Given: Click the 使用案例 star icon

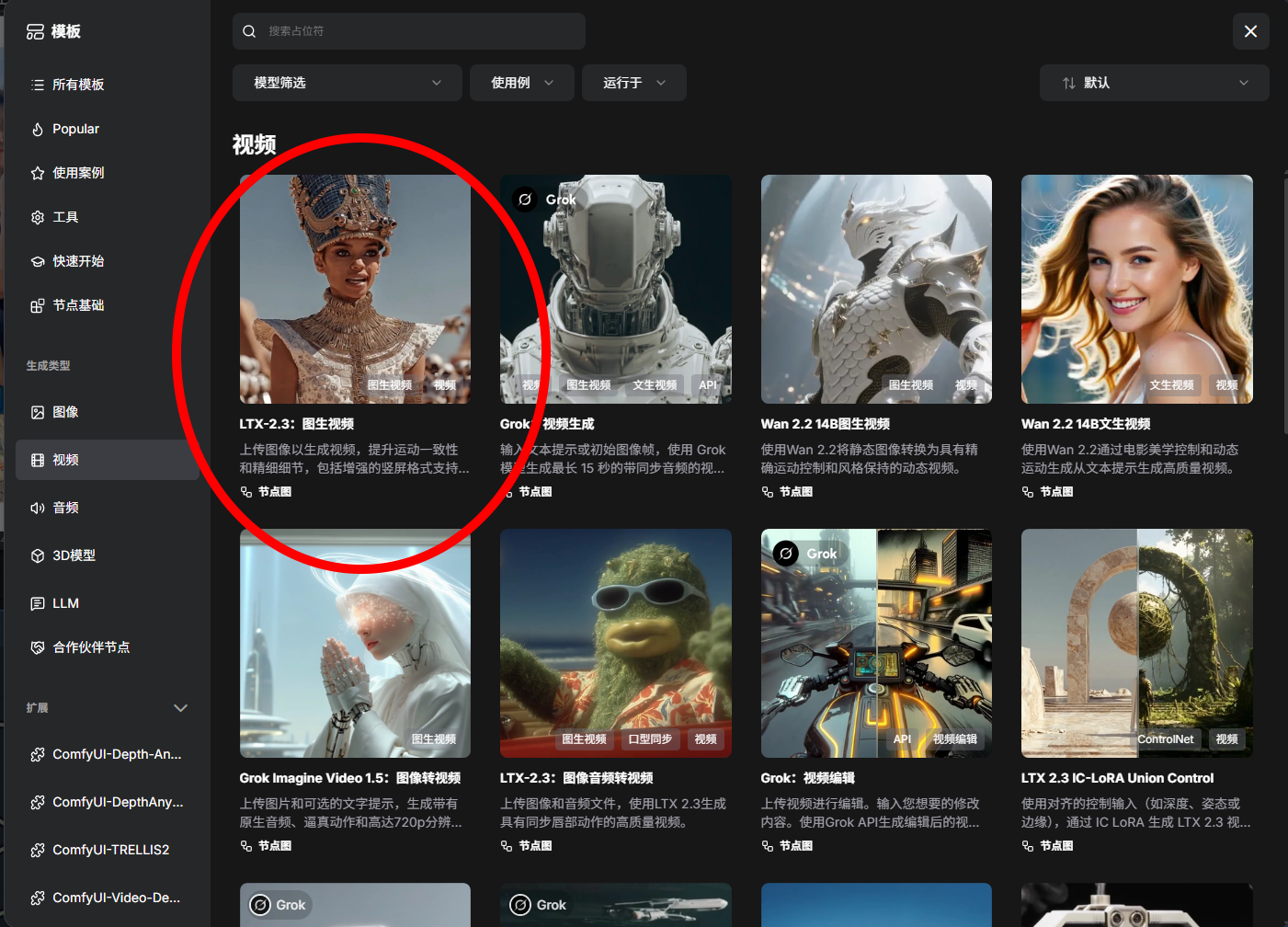Looking at the screenshot, I should coord(38,173).
